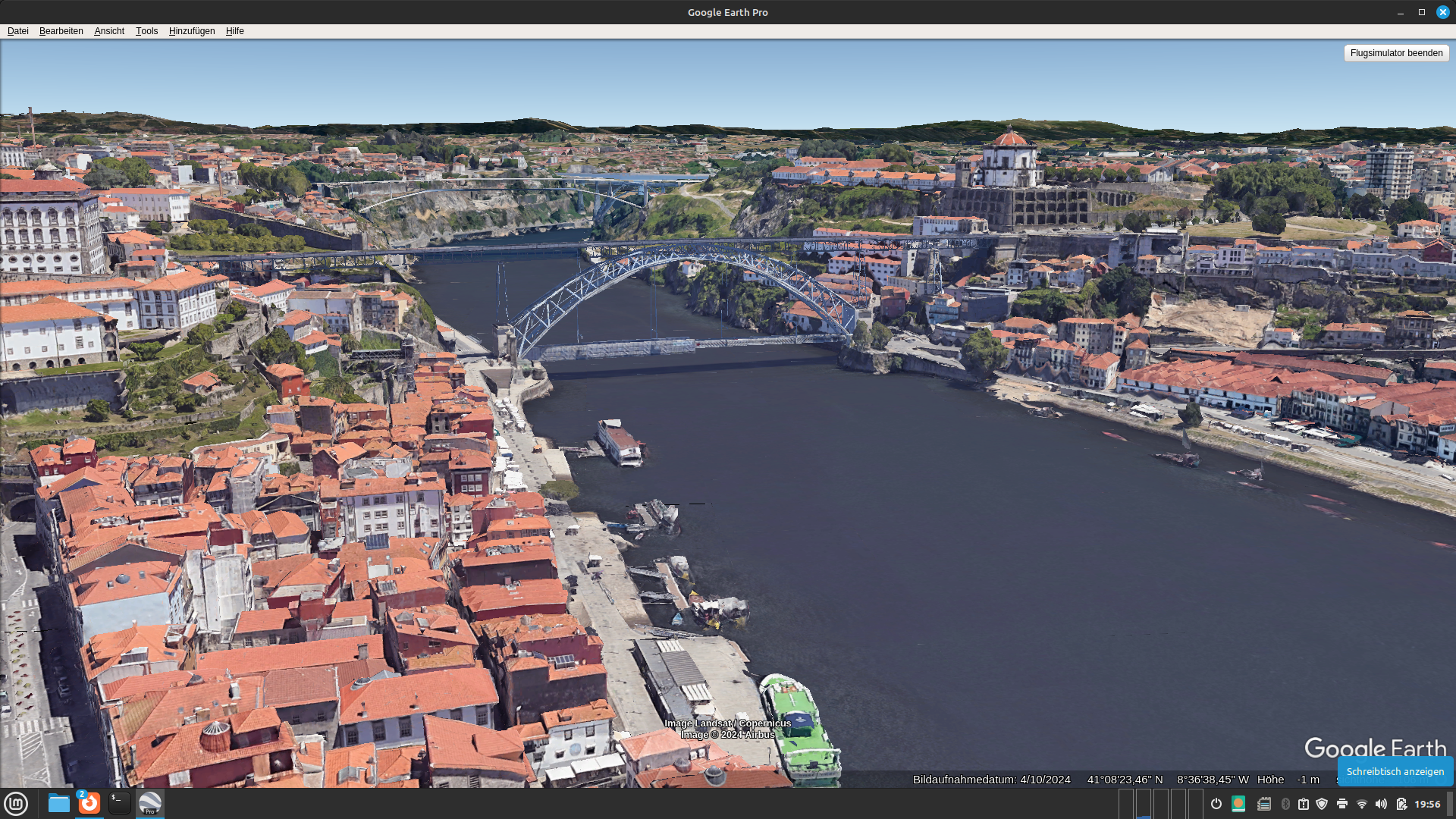
Task: Click the orange Firefox-style icon with badge 2
Action: coord(89,803)
